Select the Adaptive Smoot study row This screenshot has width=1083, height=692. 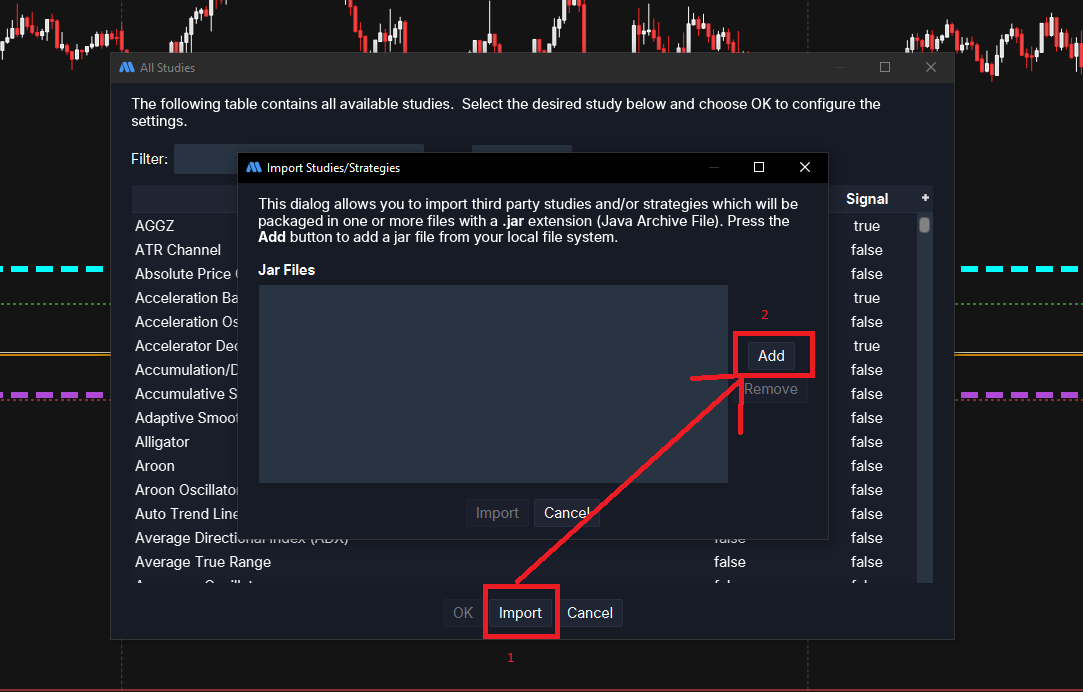pos(186,418)
